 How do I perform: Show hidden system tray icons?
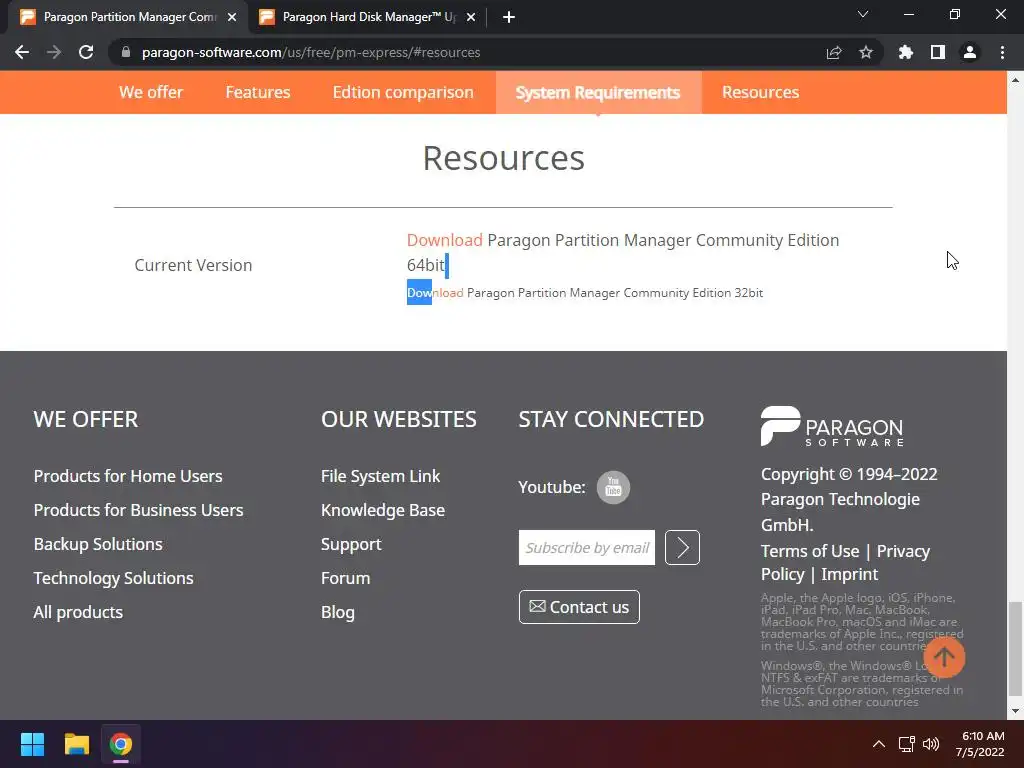[x=879, y=744]
